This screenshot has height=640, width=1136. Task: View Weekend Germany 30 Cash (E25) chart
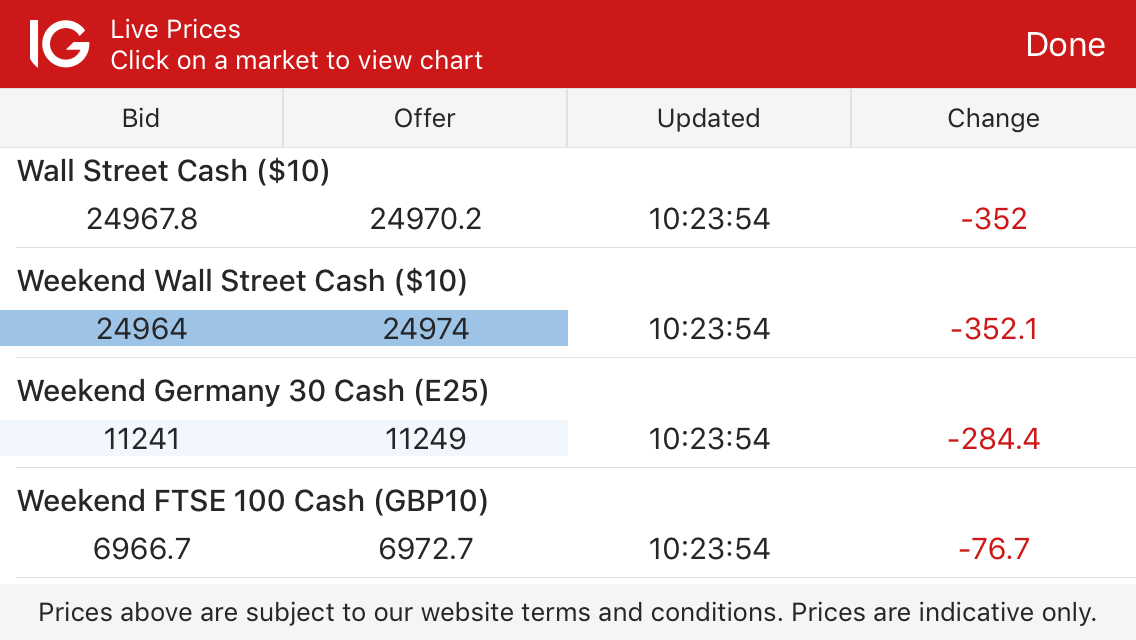point(253,391)
